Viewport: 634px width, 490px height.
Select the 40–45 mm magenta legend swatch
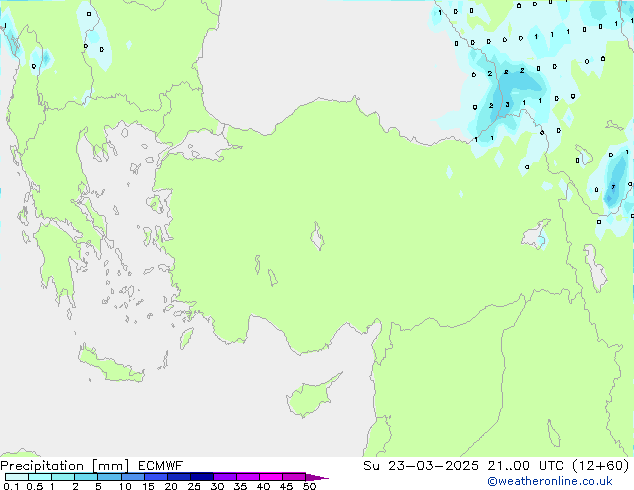271,477
